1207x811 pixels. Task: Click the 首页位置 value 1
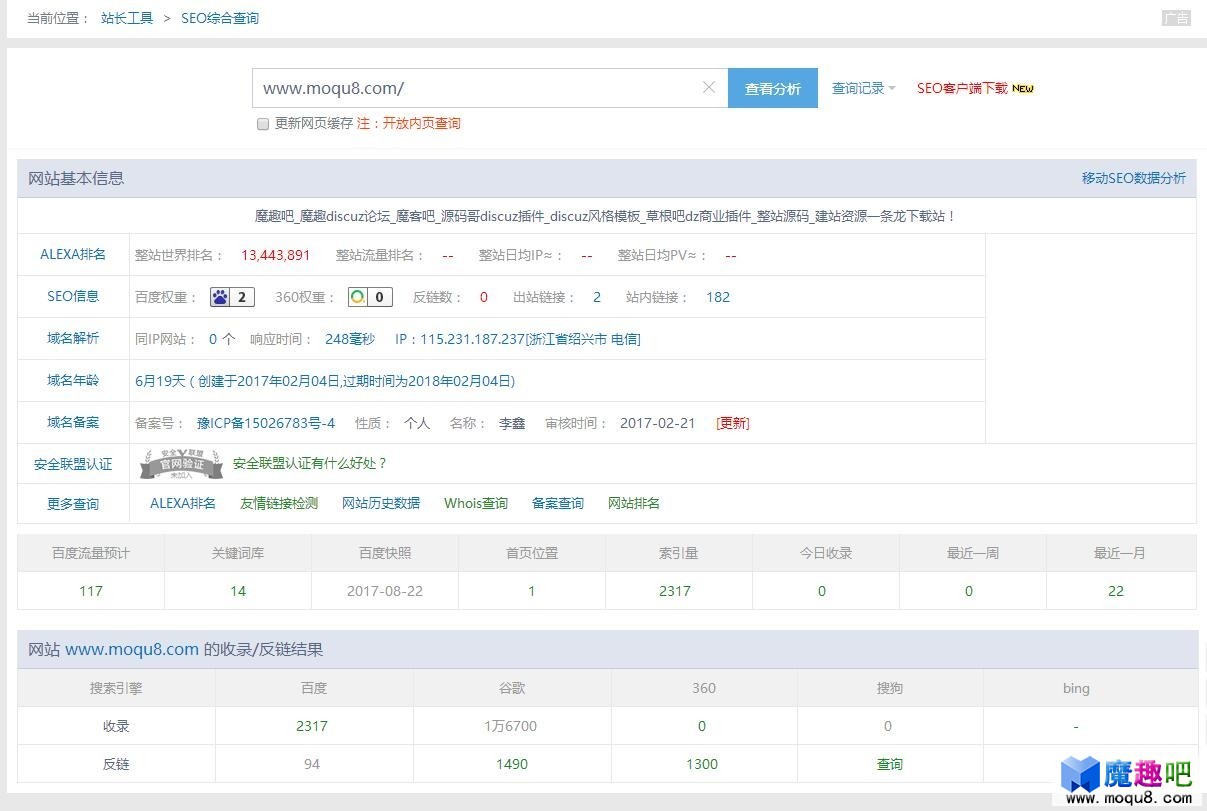532,591
